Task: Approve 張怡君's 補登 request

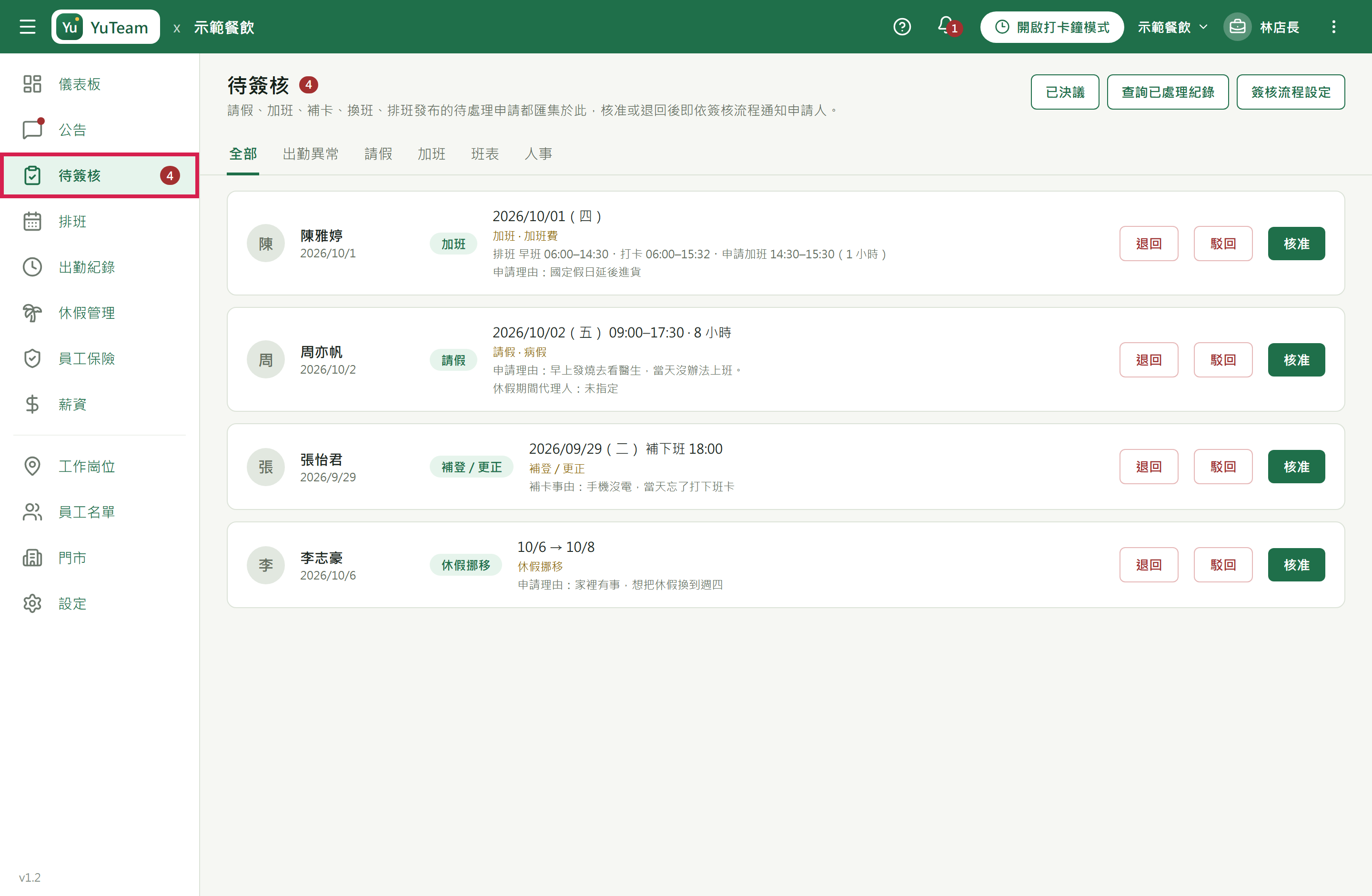Action: coord(1296,467)
